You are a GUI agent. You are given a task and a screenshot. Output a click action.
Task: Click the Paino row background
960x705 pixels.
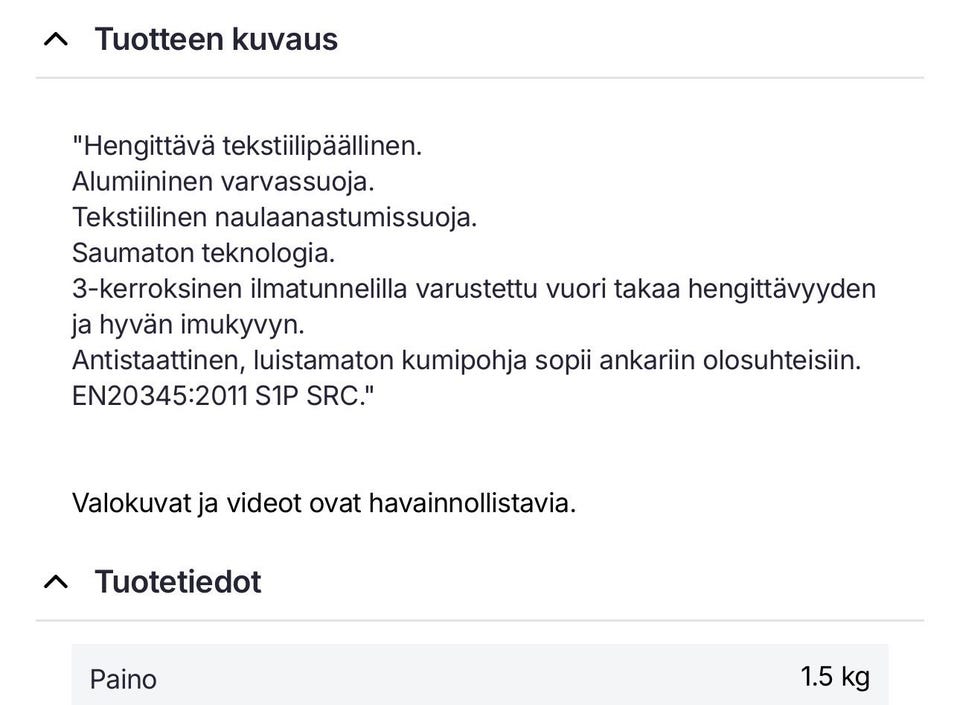click(480, 676)
